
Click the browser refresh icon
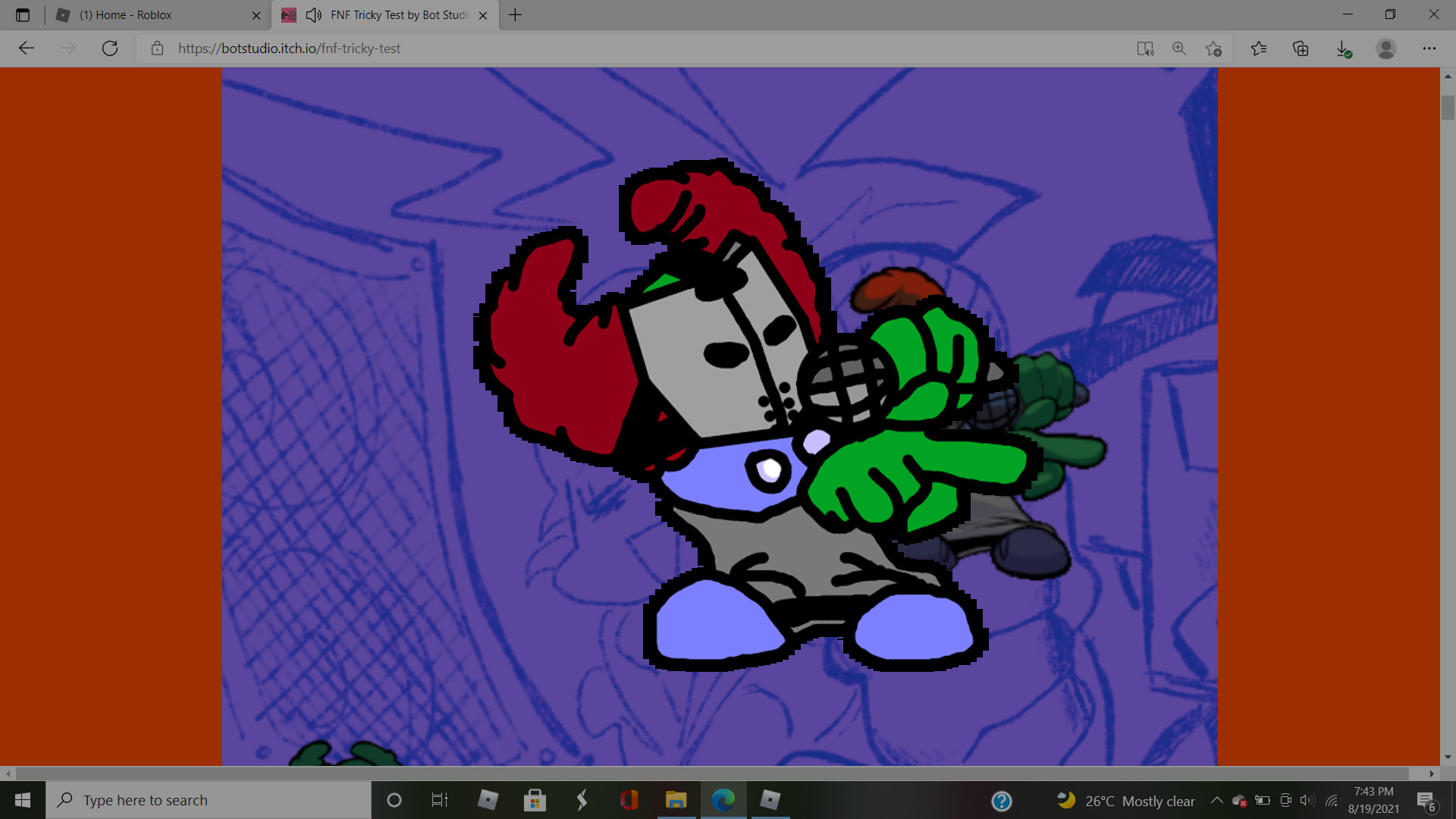(110, 49)
